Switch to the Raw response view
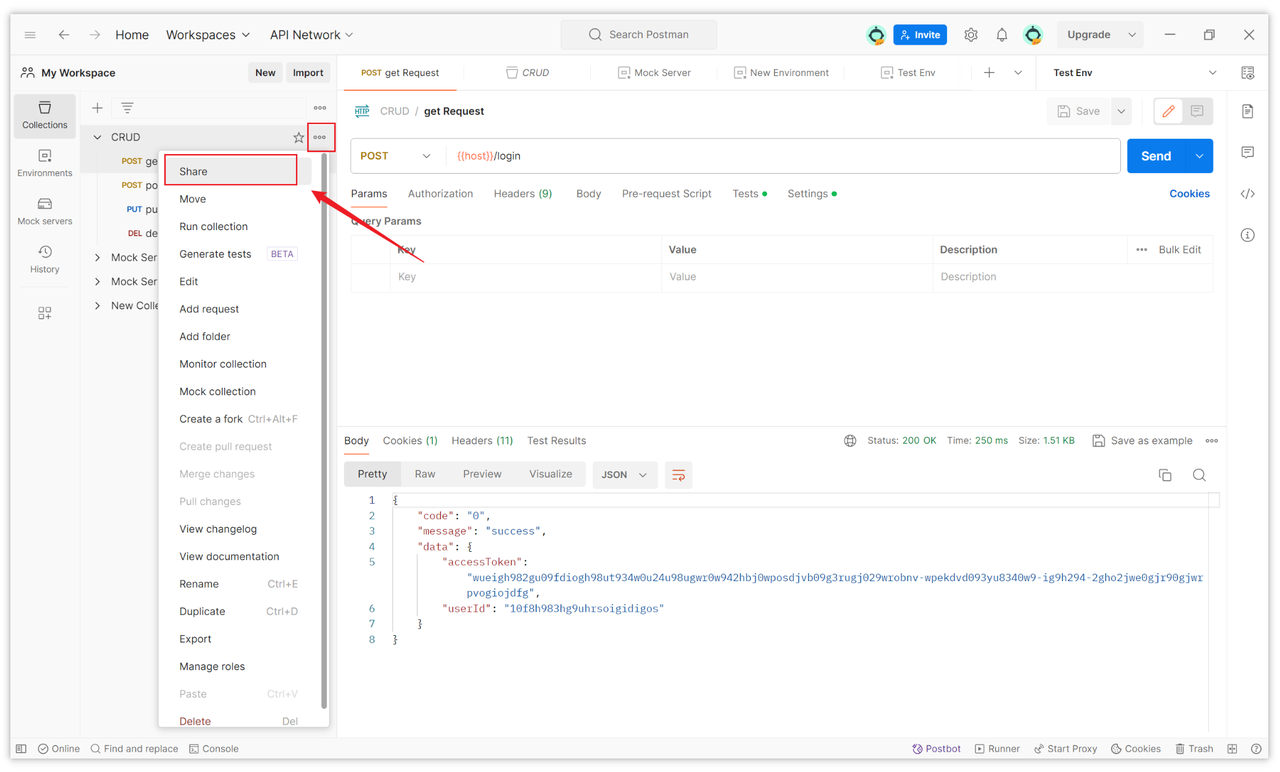Viewport: 1280px width, 772px height. tap(425, 474)
